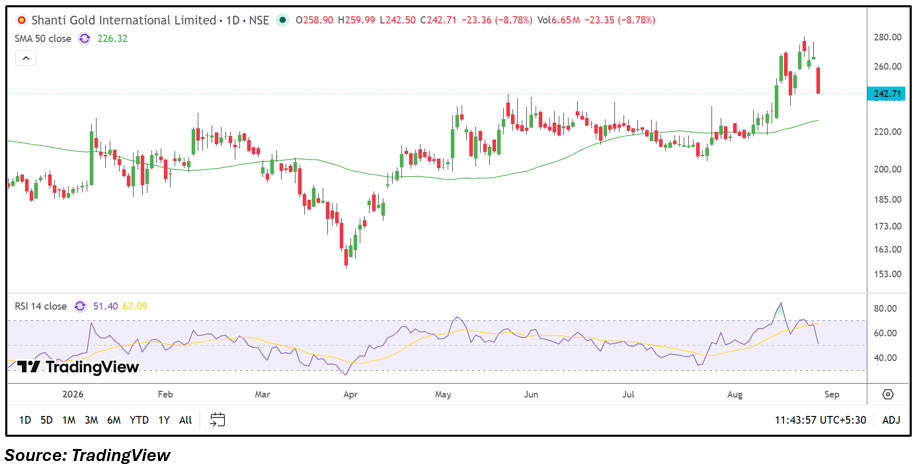Select the 1D time range

coord(25,420)
